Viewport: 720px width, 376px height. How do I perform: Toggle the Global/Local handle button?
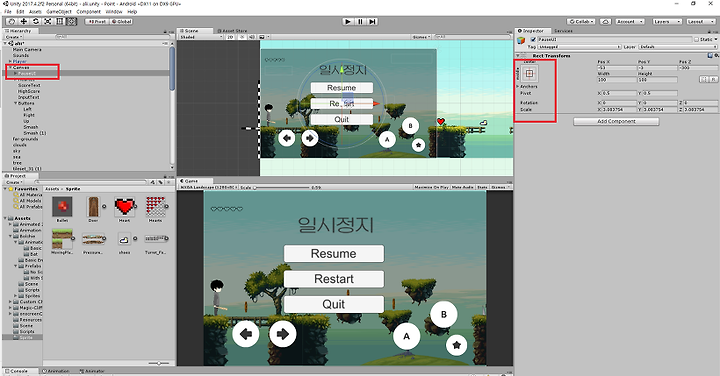[x=122, y=22]
